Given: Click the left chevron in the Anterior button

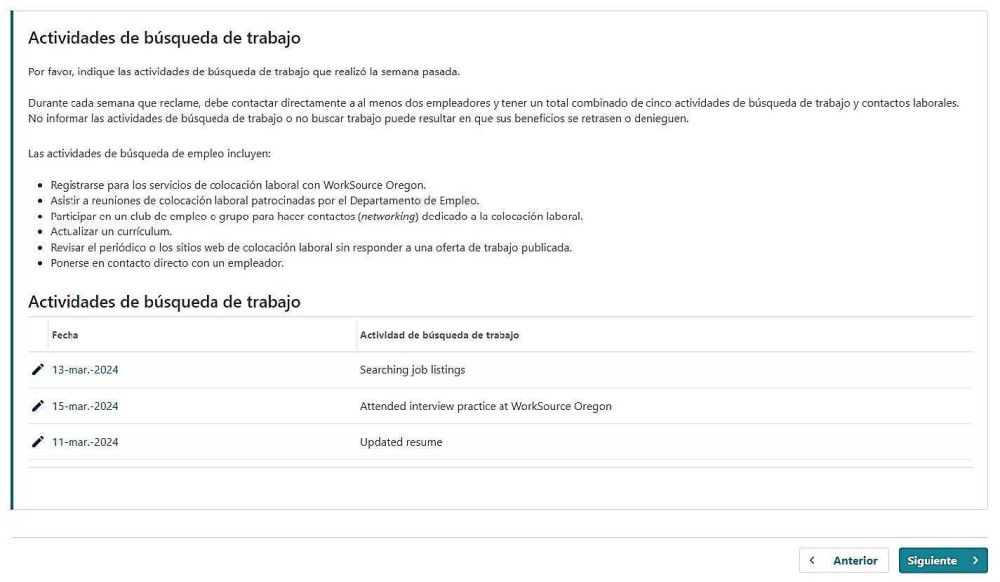Looking at the screenshot, I should (x=813, y=561).
